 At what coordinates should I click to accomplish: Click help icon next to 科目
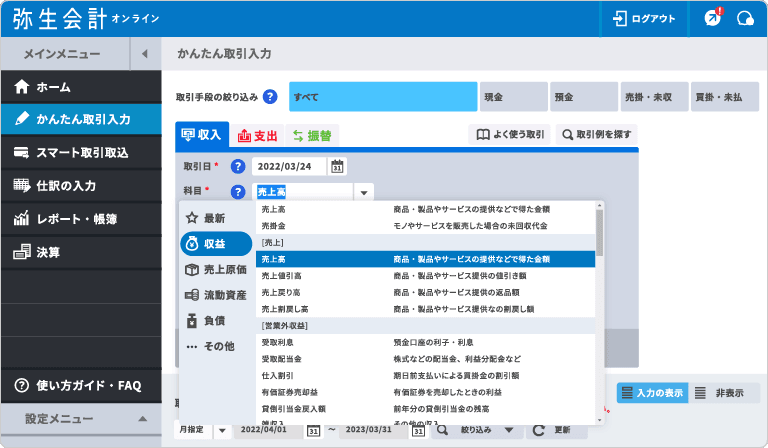238,192
